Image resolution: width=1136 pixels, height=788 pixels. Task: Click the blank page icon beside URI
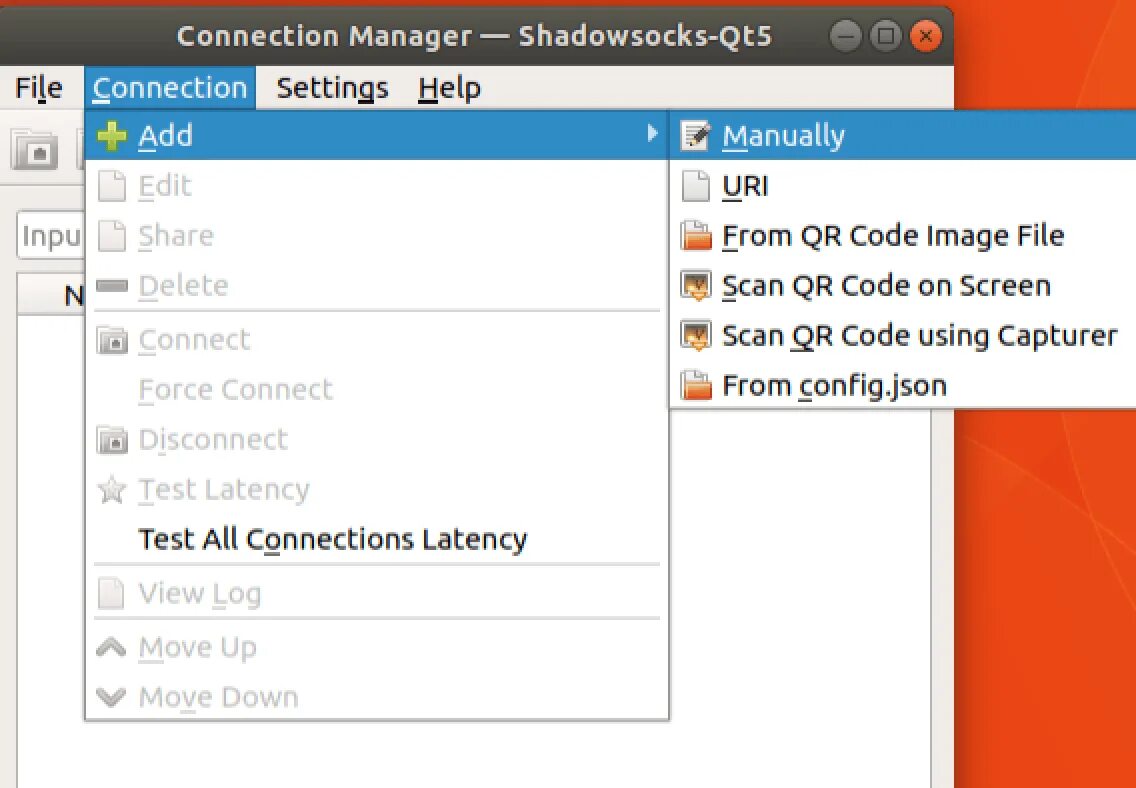tap(696, 186)
